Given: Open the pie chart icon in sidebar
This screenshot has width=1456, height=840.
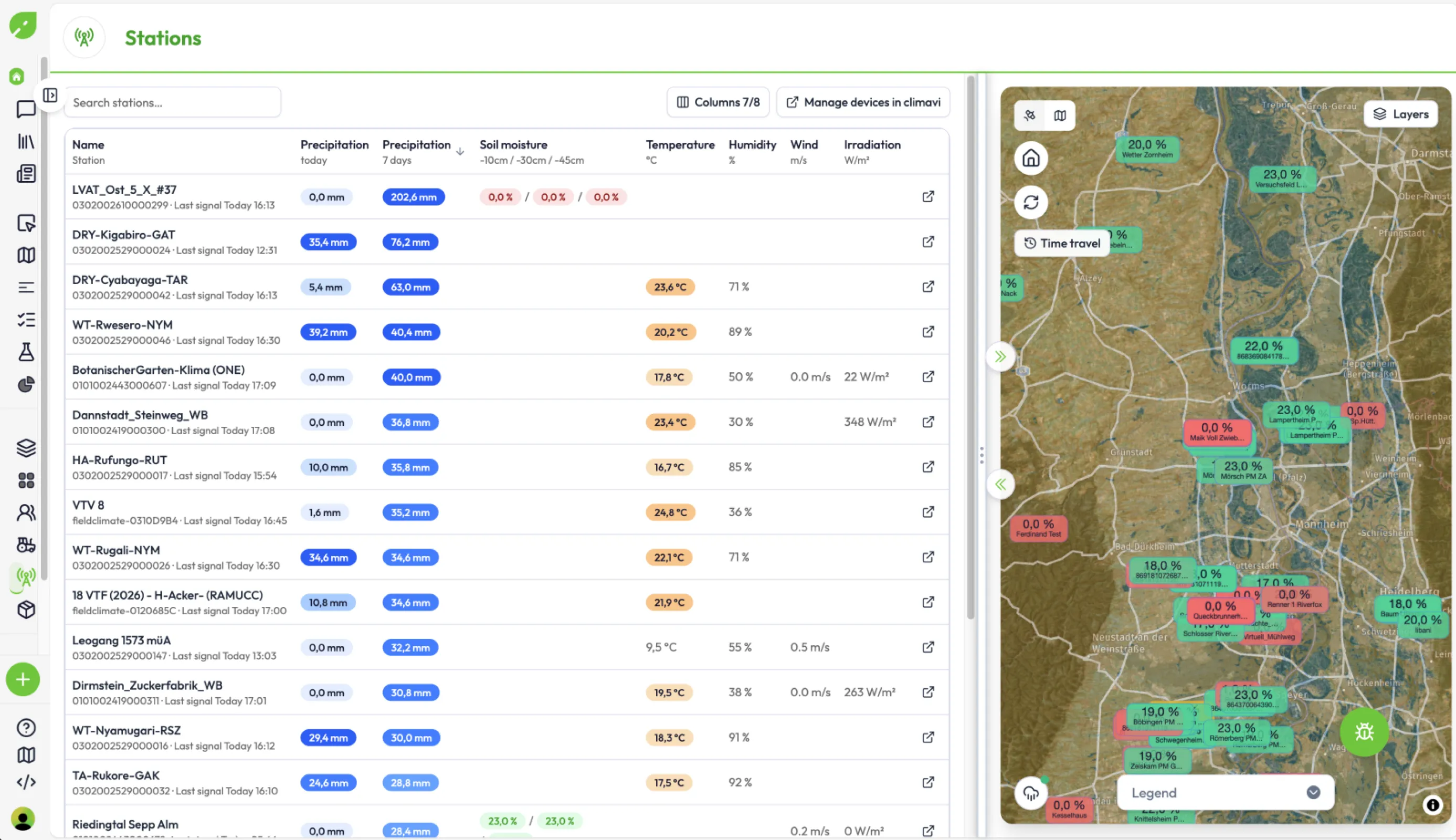Looking at the screenshot, I should point(26,384).
